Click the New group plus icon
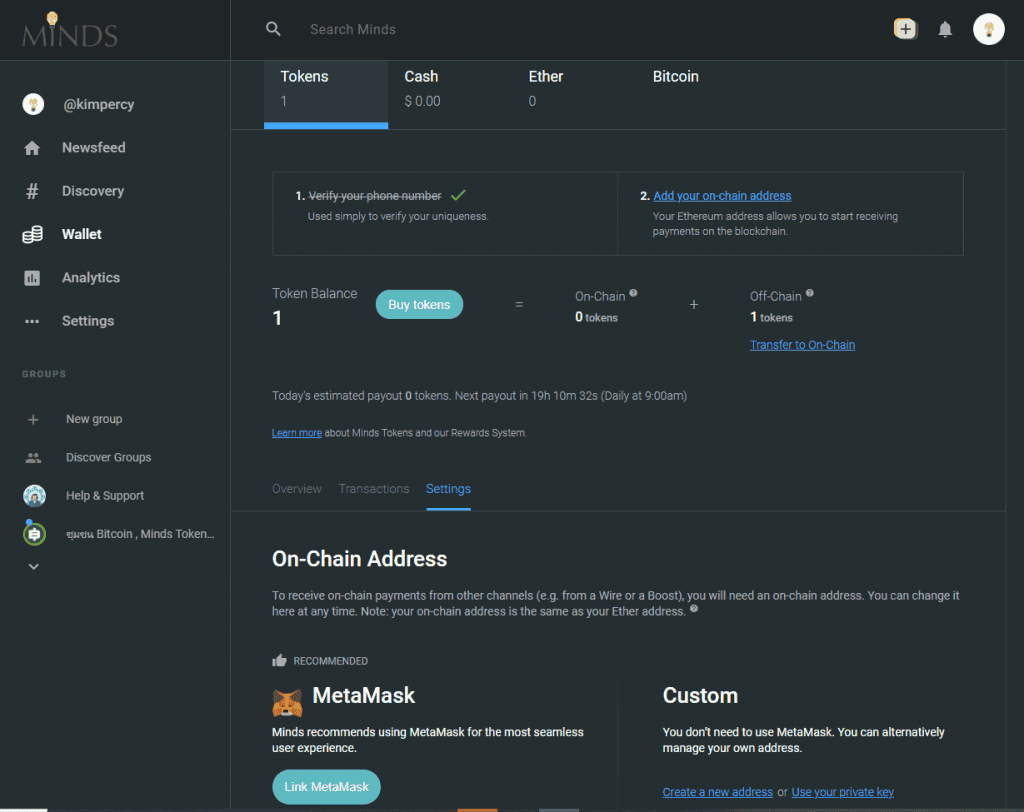The height and width of the screenshot is (812, 1024). (33, 419)
